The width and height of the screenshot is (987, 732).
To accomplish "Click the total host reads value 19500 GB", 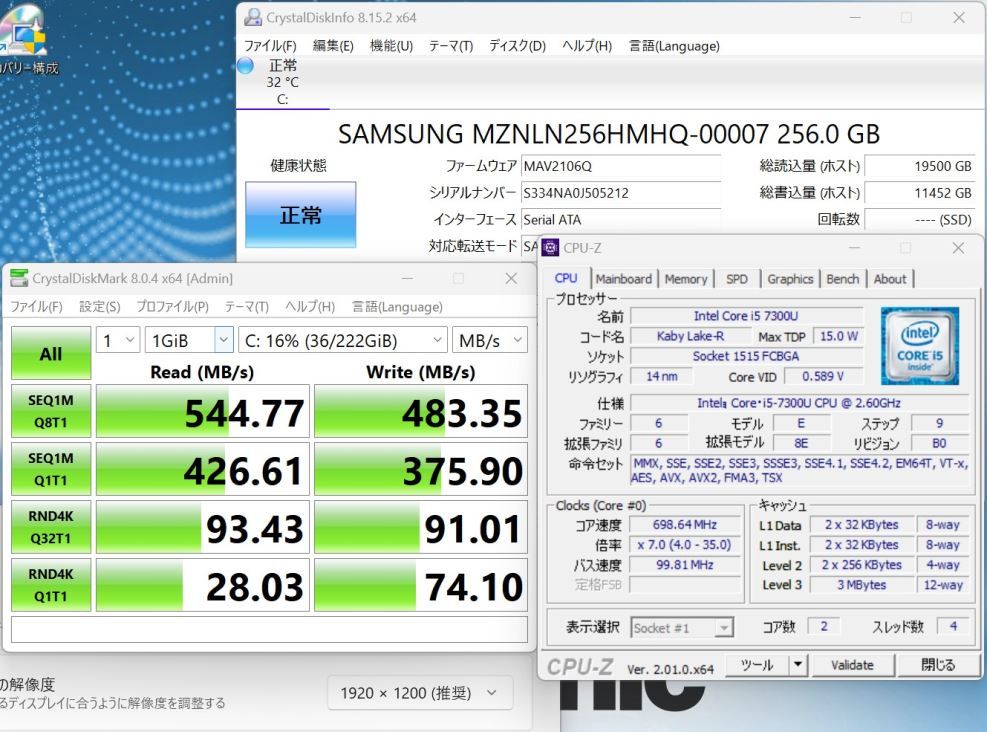I will point(920,166).
